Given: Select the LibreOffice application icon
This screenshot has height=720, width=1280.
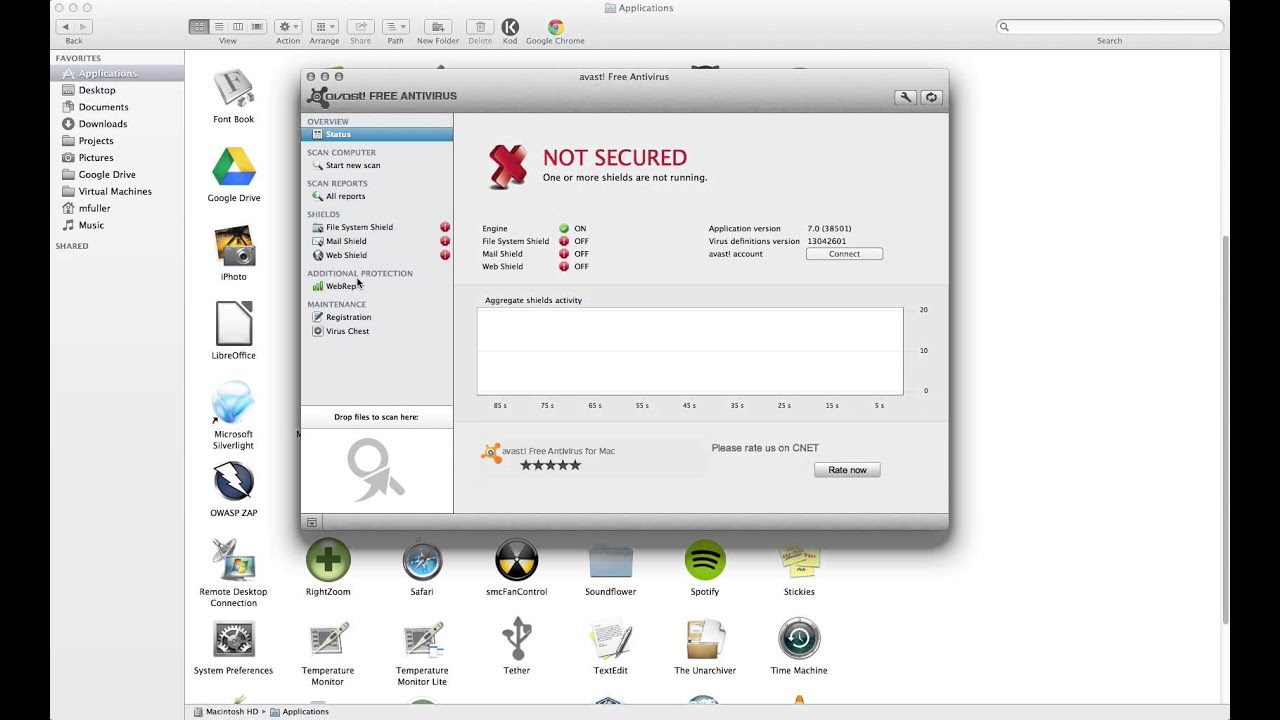Looking at the screenshot, I should (234, 324).
